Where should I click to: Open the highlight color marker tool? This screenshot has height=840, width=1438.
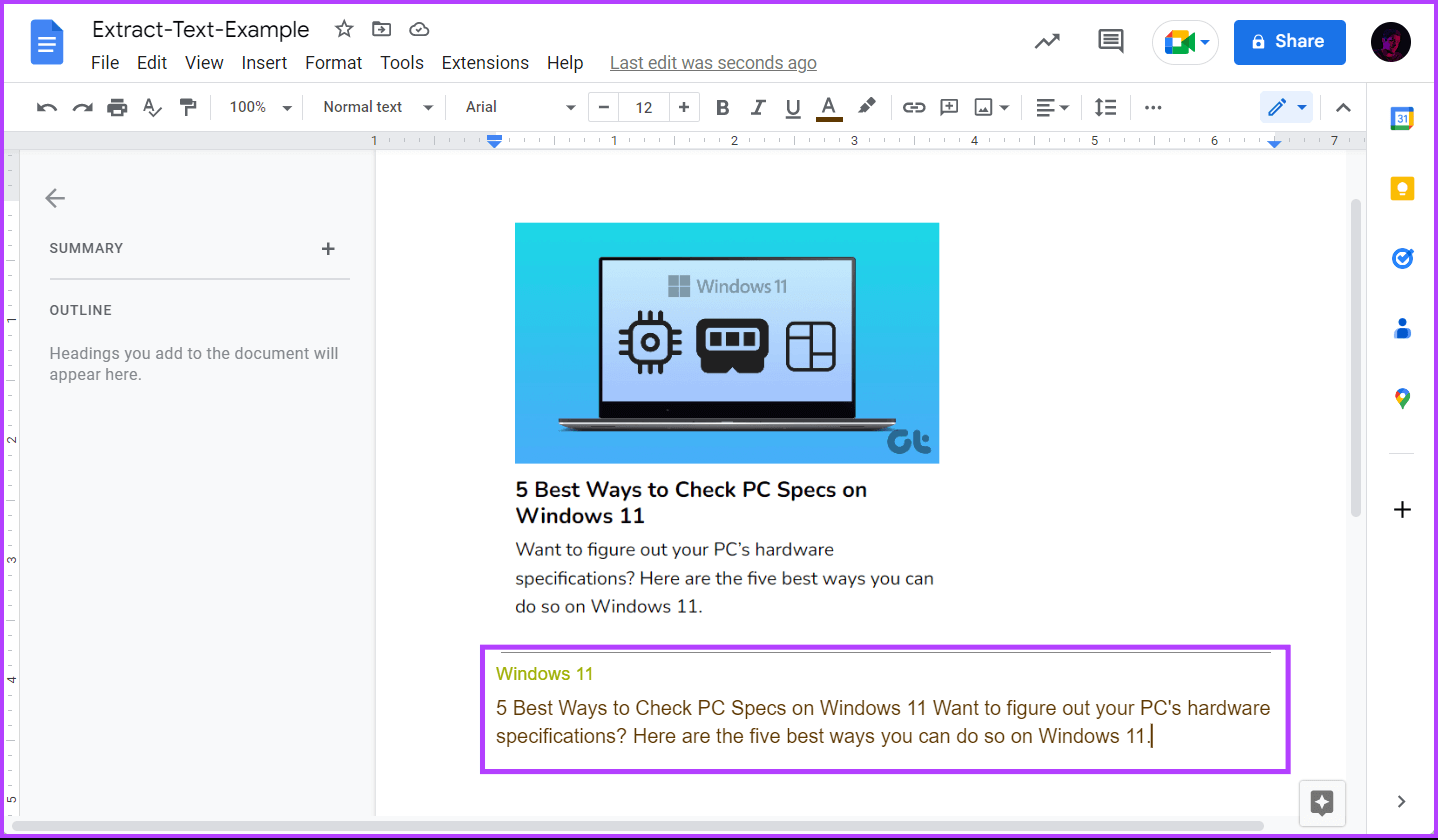click(867, 107)
